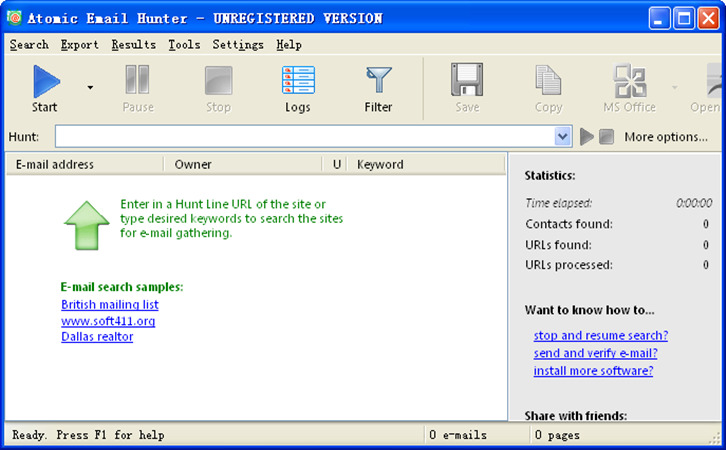
Task: Click the Dallas realtor sample link
Action: pos(97,337)
